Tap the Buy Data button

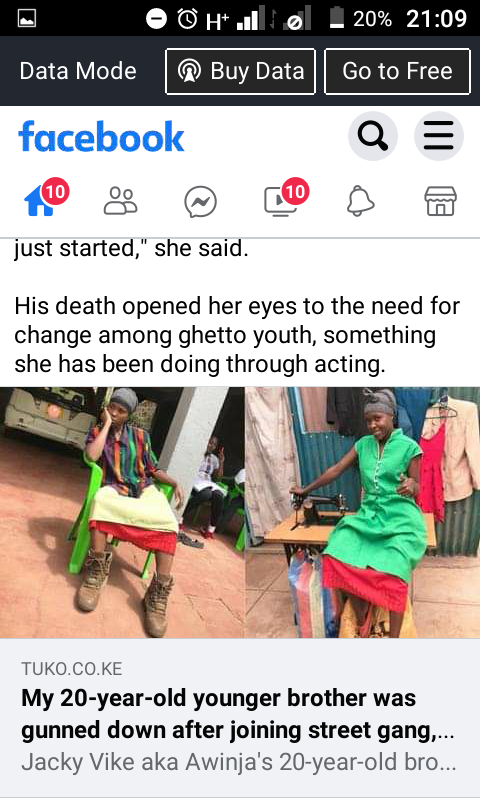point(241,71)
